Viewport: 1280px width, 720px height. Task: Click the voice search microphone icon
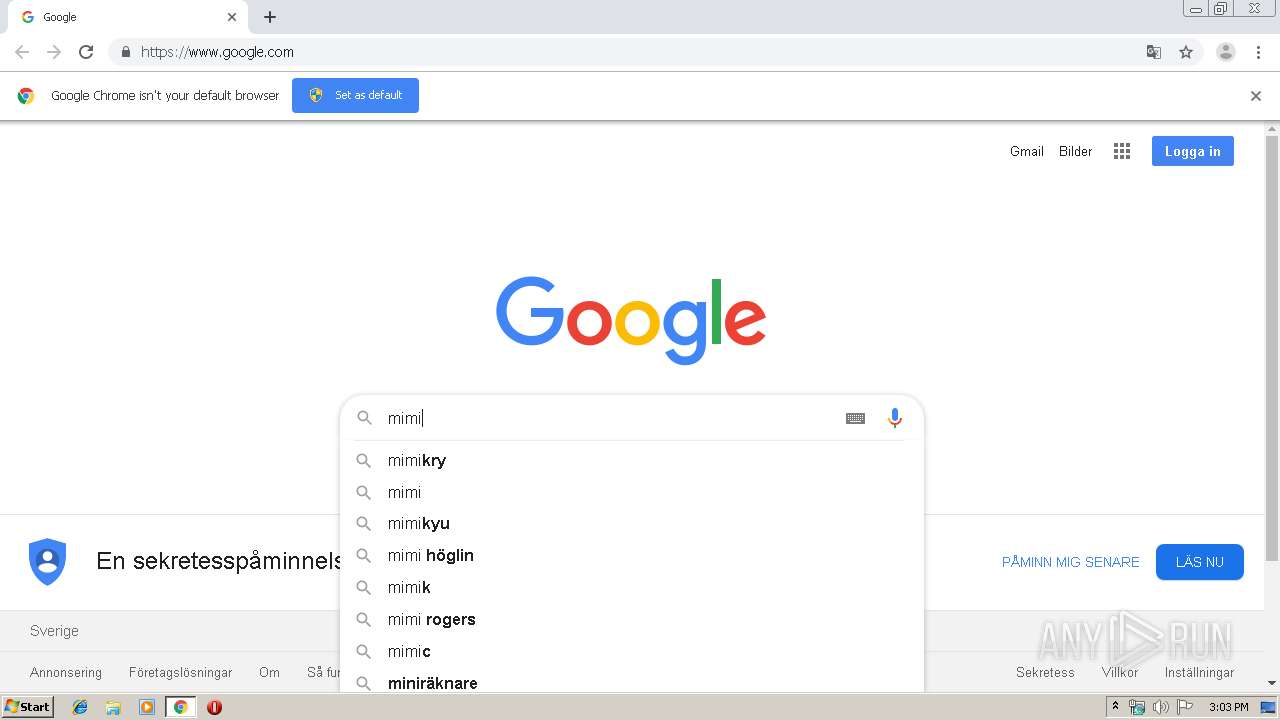(895, 418)
